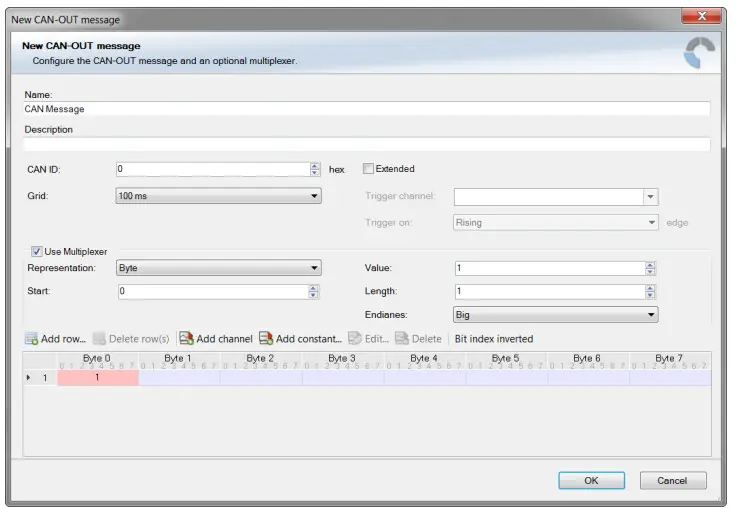This screenshot has width=737, height=509.
Task: Click the CAN ID spinner arrows
Action: (315, 169)
